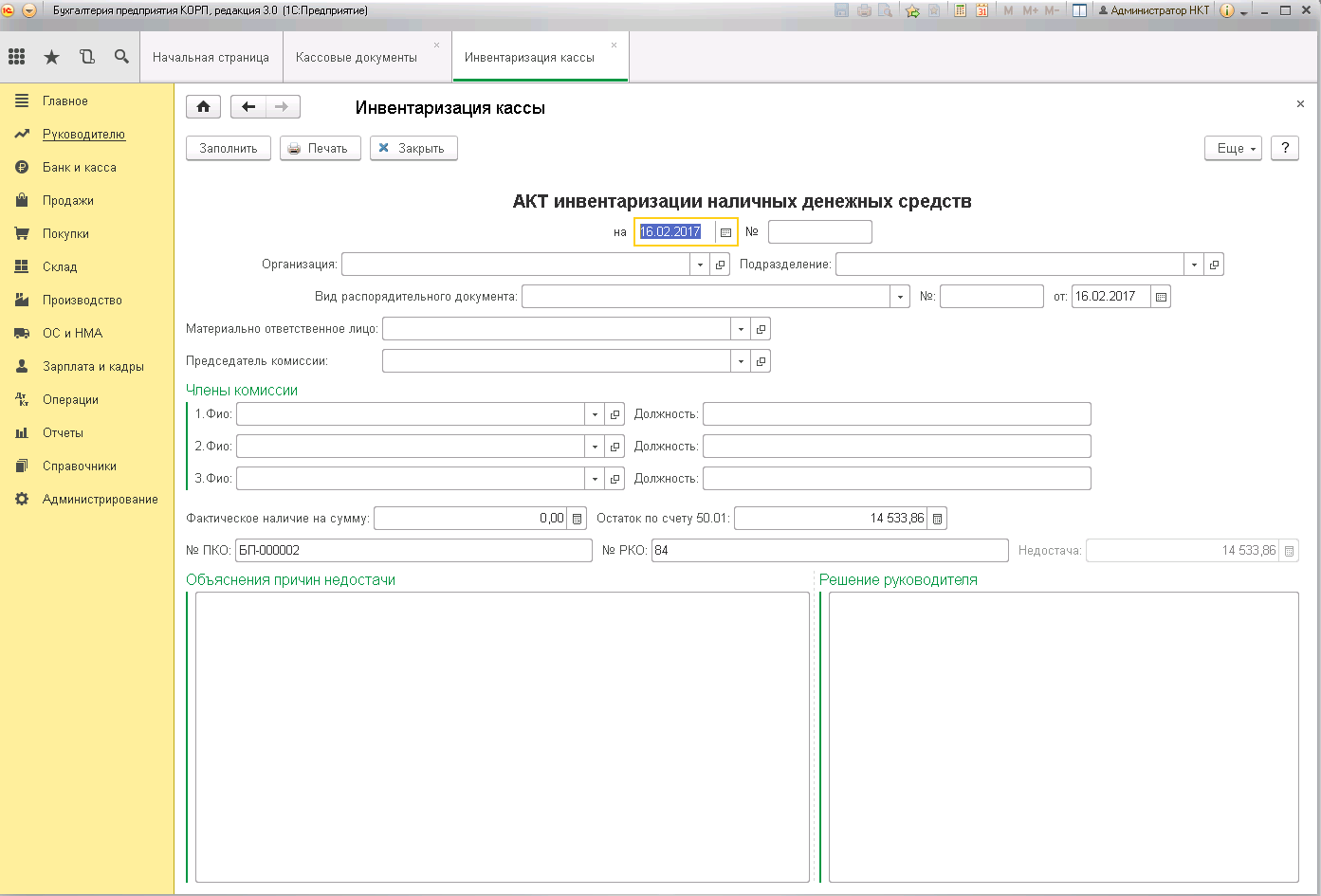This screenshot has width=1321, height=896.
Task: Expand the Материально ответственное лицо dropdown
Action: pos(741,329)
